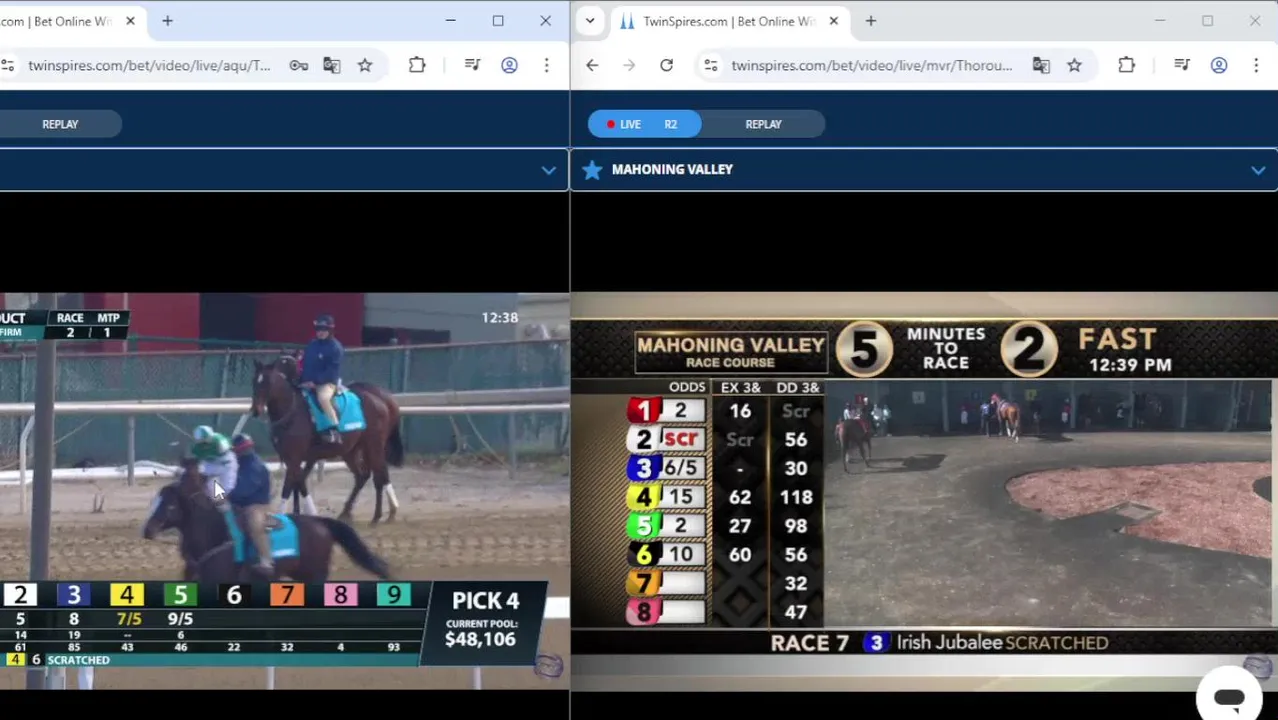Open Chrome menu in right window
The image size is (1278, 720).
[x=1255, y=65]
